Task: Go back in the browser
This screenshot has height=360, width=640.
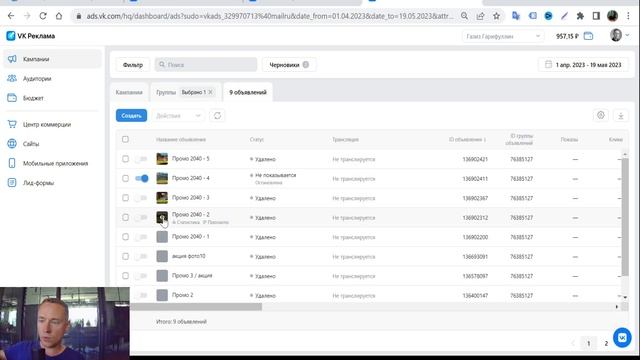Action: (x=11, y=16)
